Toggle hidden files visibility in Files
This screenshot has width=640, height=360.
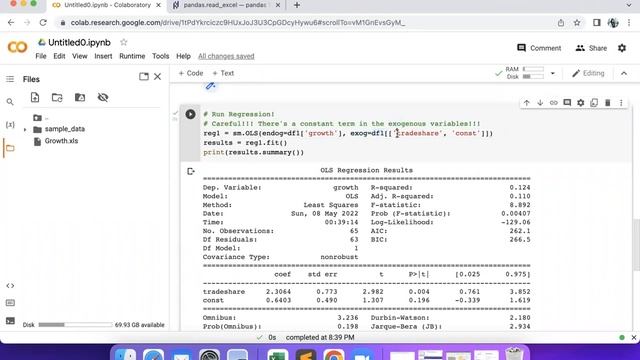(103, 97)
